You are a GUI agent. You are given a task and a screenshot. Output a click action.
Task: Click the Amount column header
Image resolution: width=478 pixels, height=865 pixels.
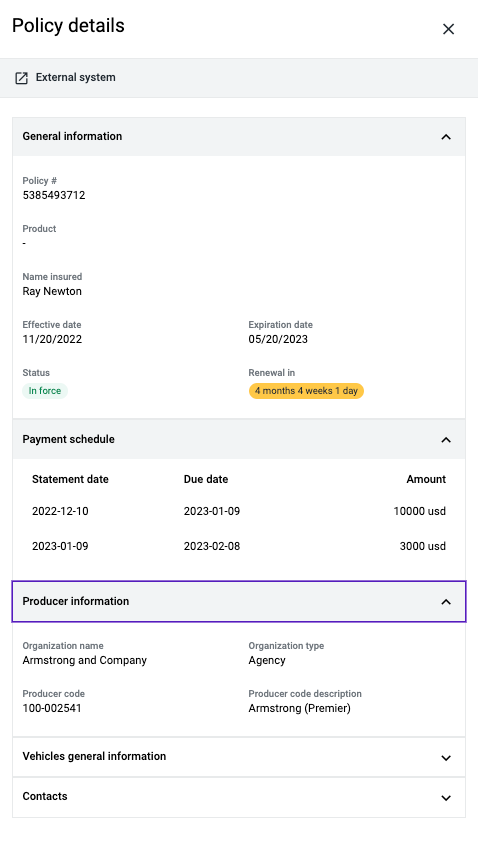[x=426, y=479]
